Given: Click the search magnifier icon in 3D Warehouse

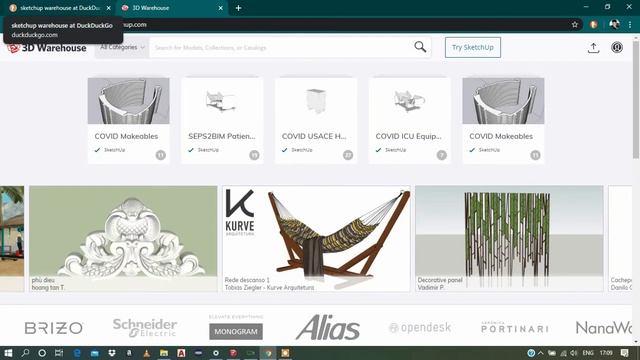Looking at the screenshot, I should point(420,47).
